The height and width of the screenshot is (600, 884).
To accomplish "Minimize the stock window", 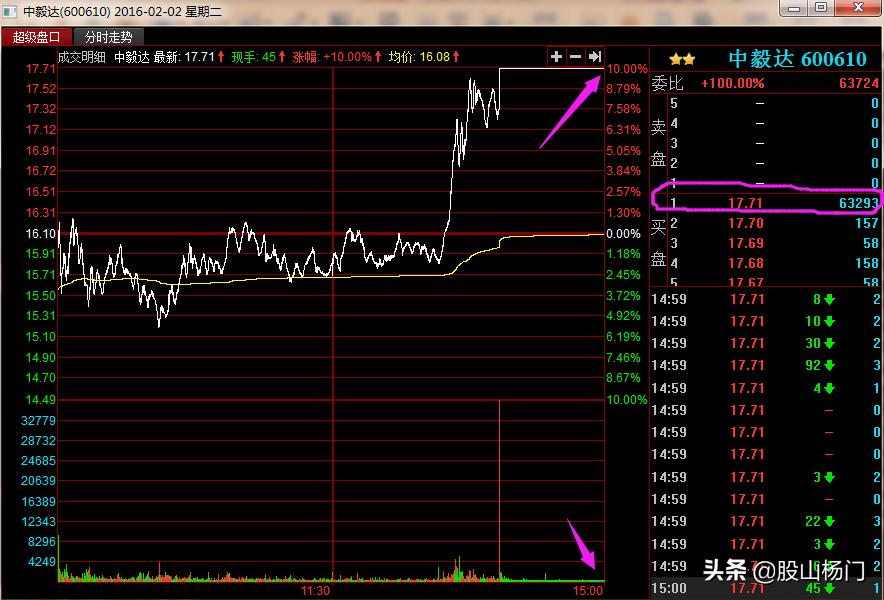I will (x=794, y=7).
